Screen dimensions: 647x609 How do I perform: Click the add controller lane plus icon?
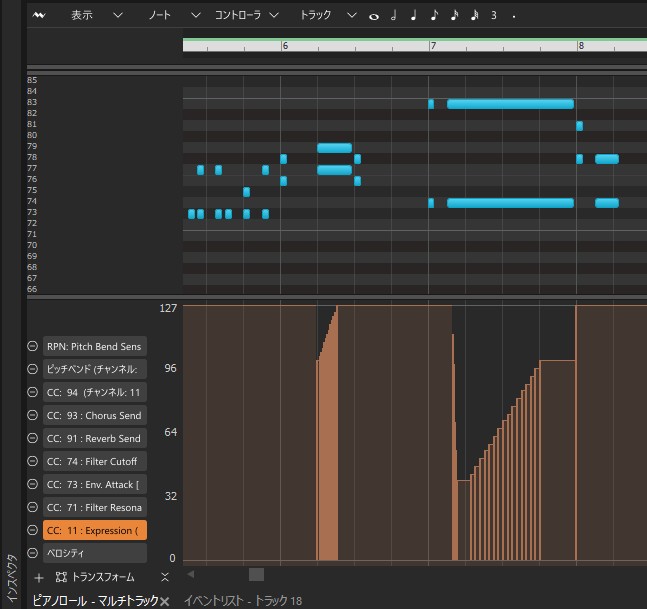[38, 577]
